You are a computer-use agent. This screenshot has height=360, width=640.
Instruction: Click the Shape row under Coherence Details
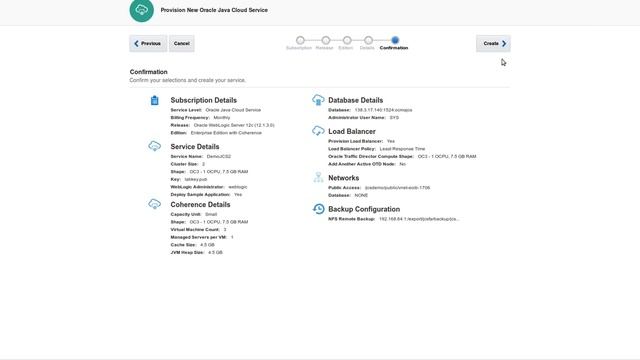(209, 222)
